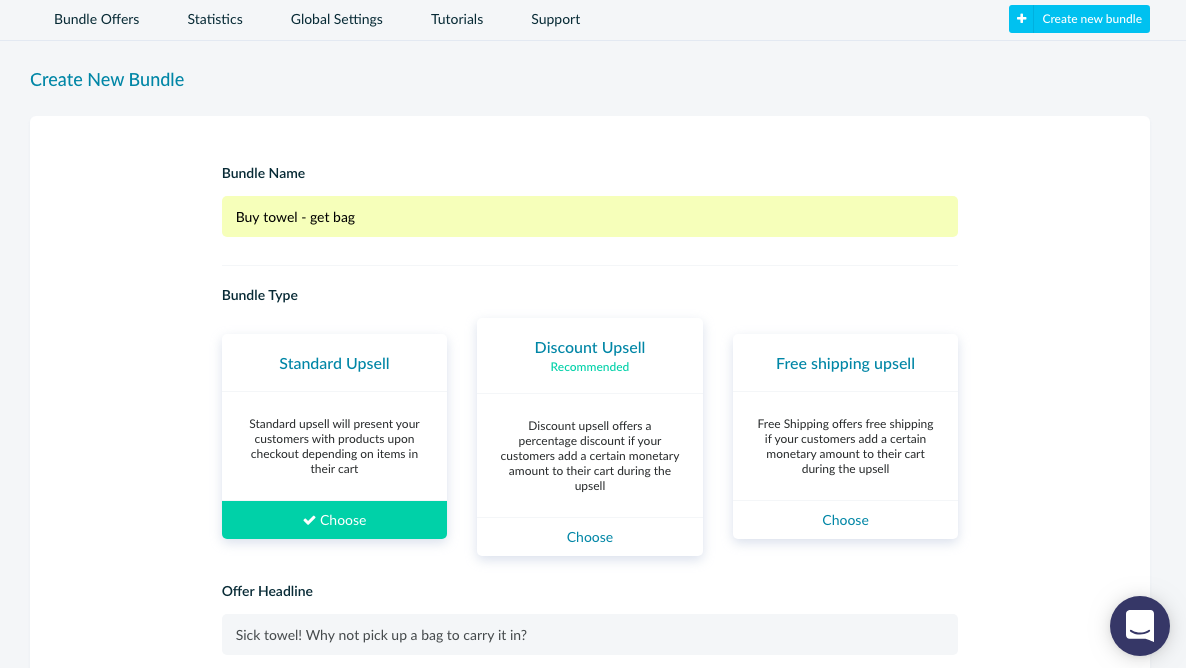Edit the Bundle Name field
Viewport: 1186px width, 668px height.
(x=589, y=216)
